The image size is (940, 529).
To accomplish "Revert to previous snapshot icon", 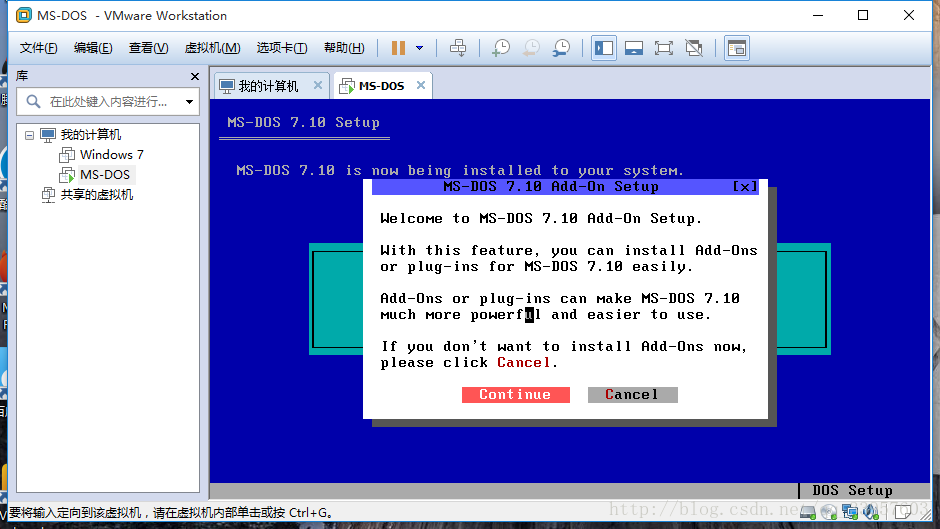I will click(x=531, y=48).
